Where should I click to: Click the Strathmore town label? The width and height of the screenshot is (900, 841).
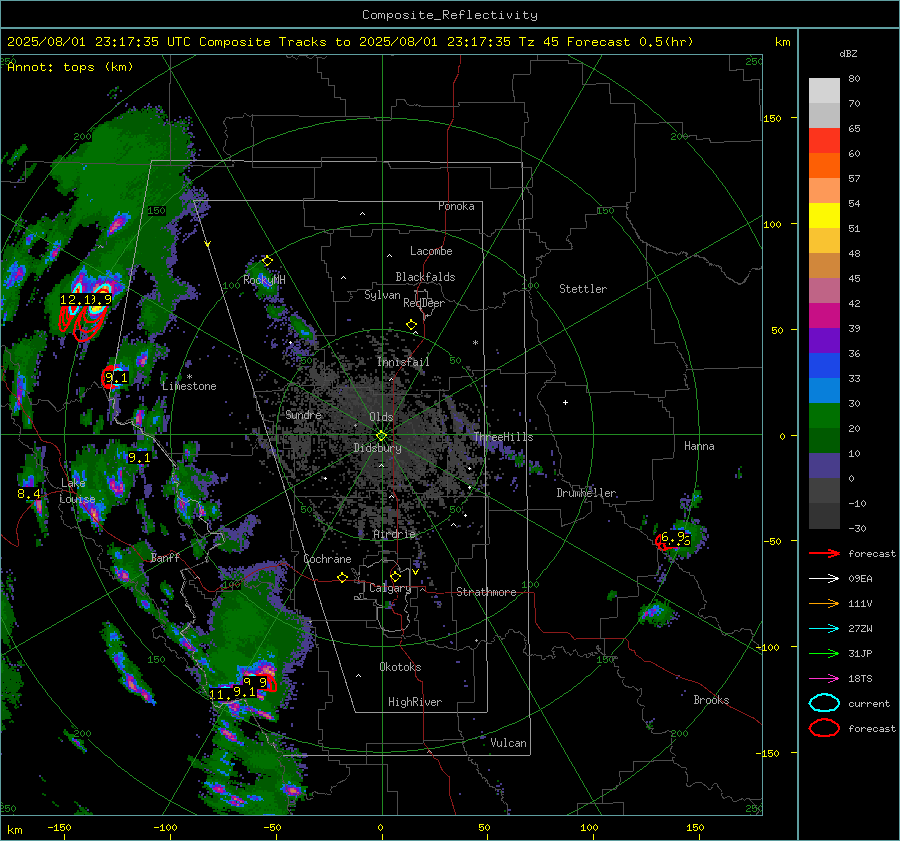point(486,592)
